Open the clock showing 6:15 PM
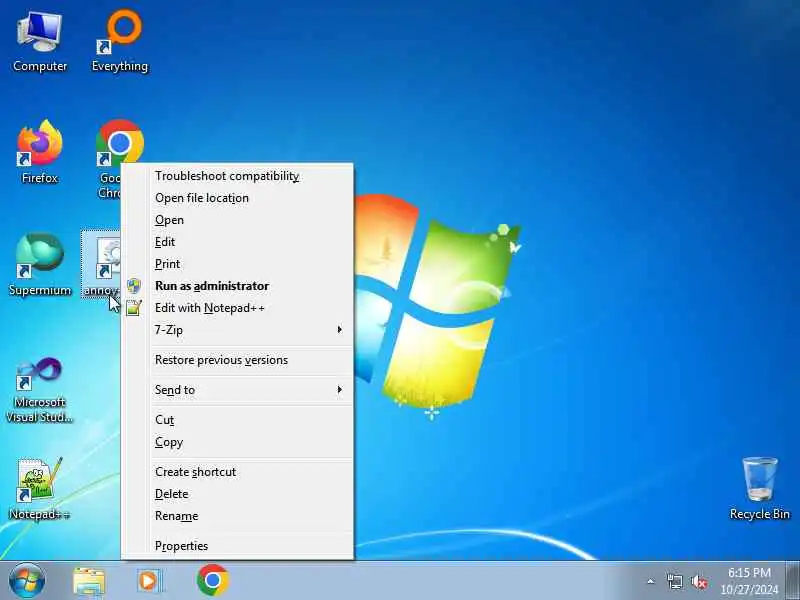This screenshot has width=800, height=600. [749, 581]
